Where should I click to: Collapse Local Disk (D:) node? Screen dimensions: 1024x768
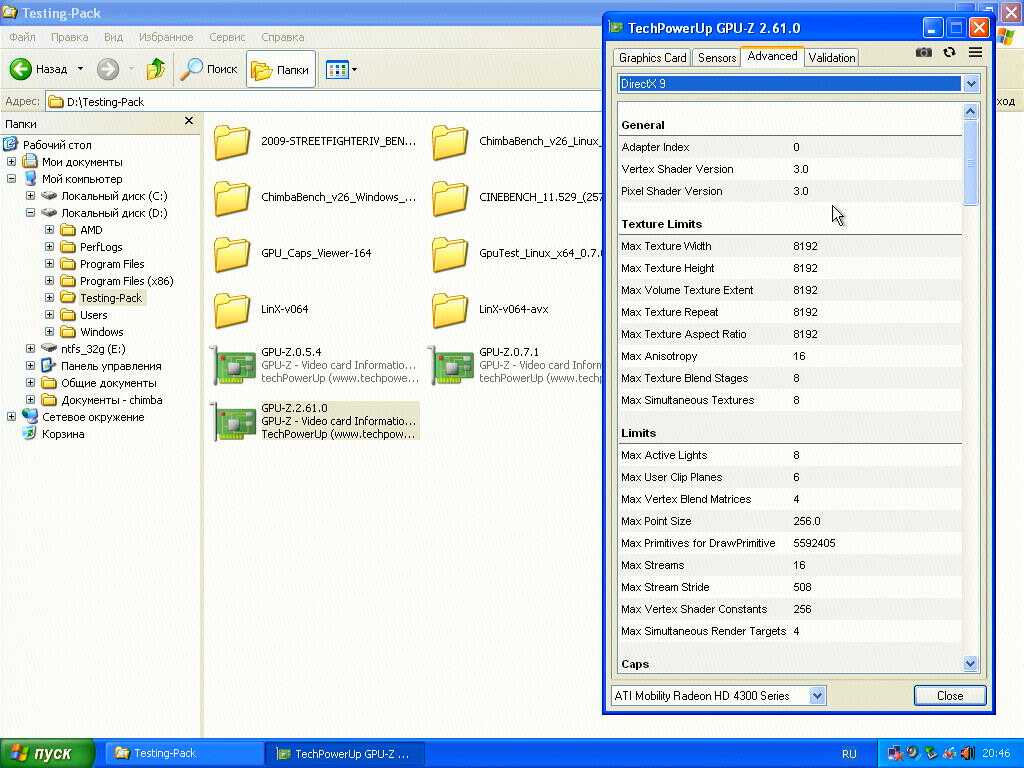pos(30,213)
